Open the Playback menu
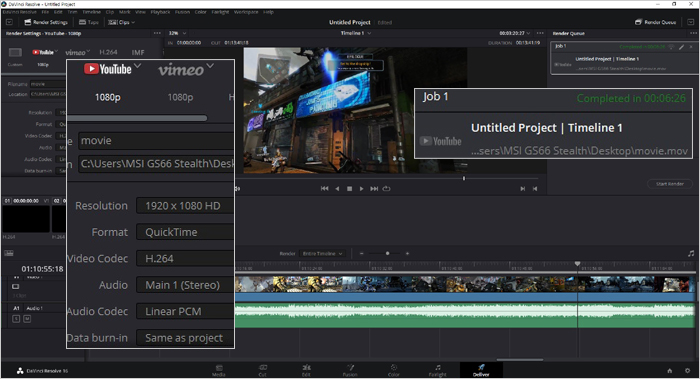The height and width of the screenshot is (379, 700). click(x=160, y=12)
